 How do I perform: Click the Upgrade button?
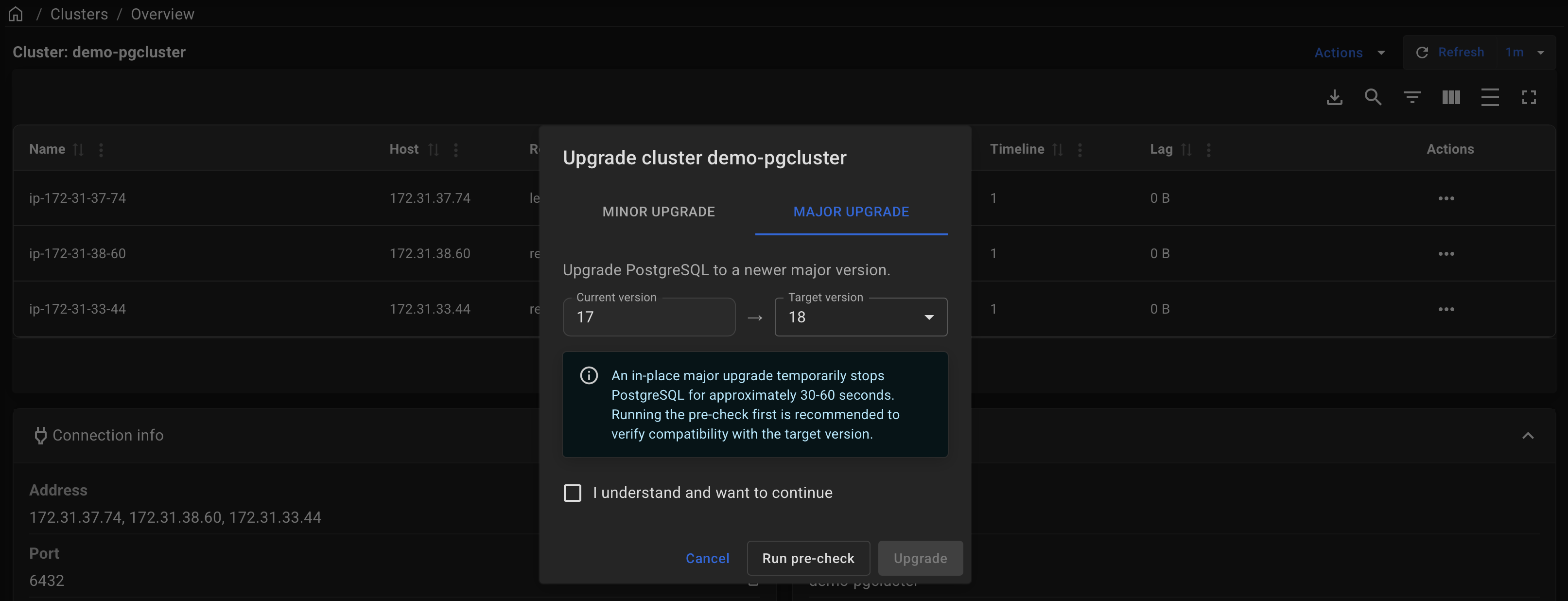(x=921, y=558)
